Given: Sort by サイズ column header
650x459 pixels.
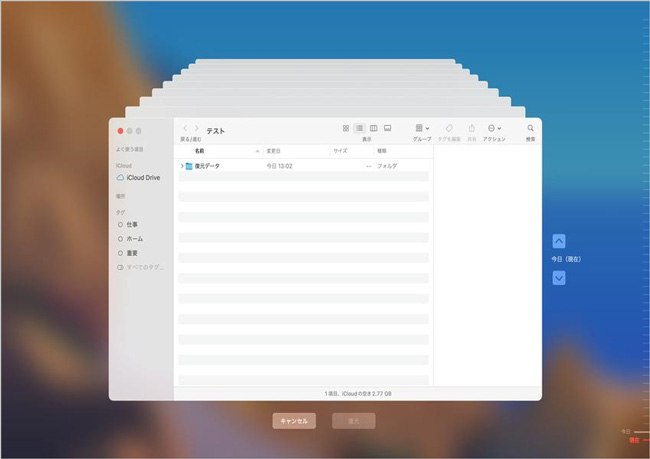Looking at the screenshot, I should (340, 151).
